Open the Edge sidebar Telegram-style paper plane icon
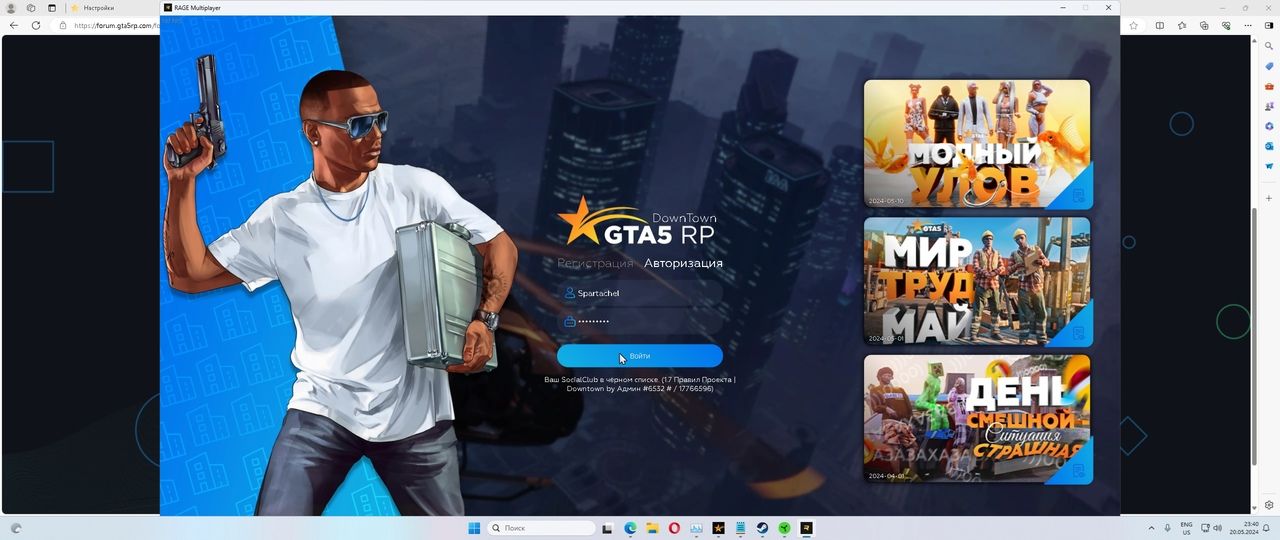 1269,166
